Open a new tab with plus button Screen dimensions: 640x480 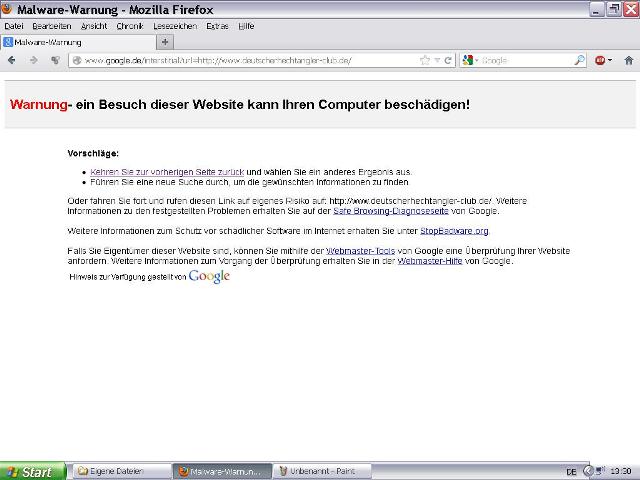pyautogui.click(x=165, y=42)
